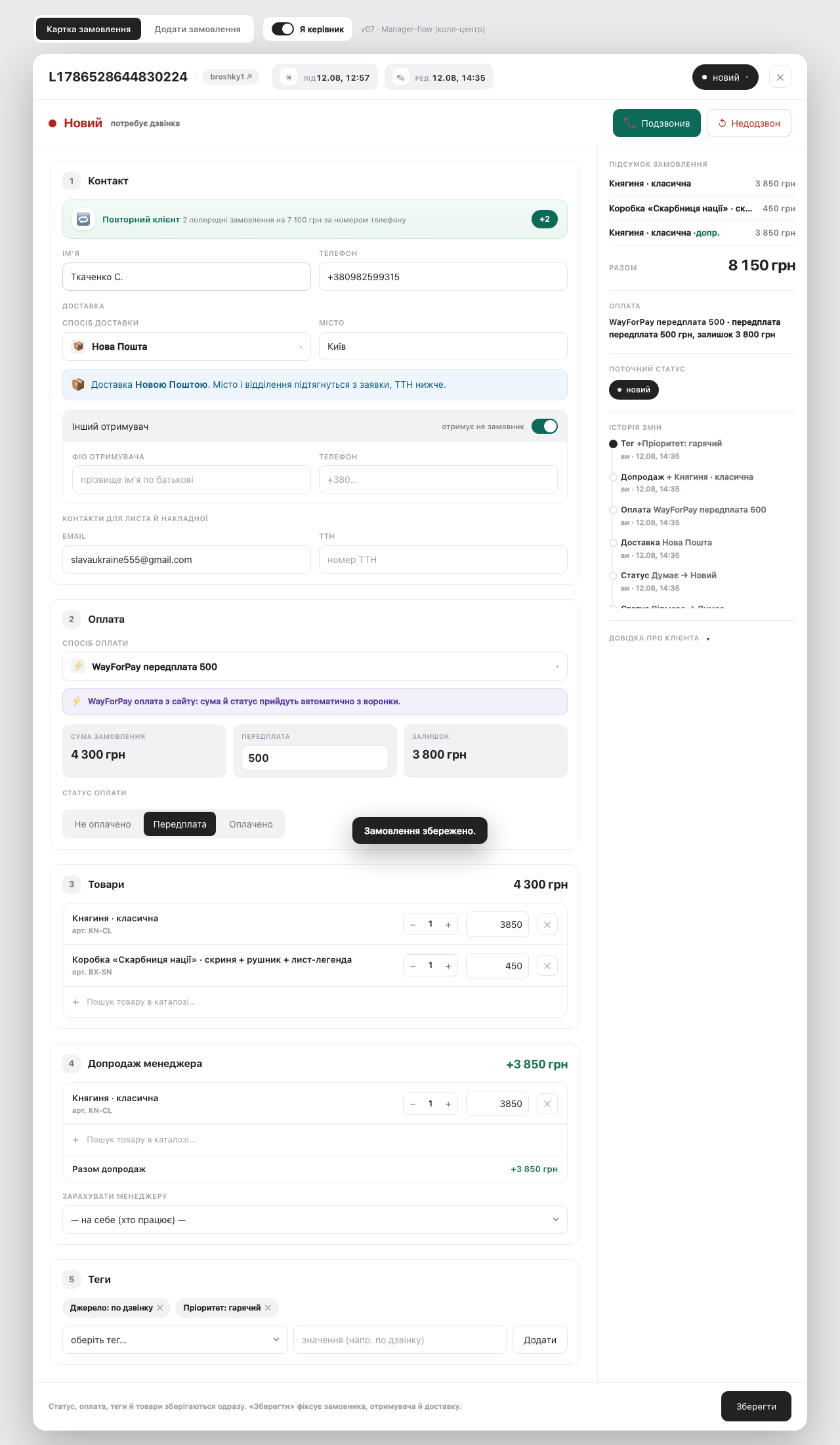Click the lightning icon in payment method
The image size is (840, 1445).
[x=78, y=666]
